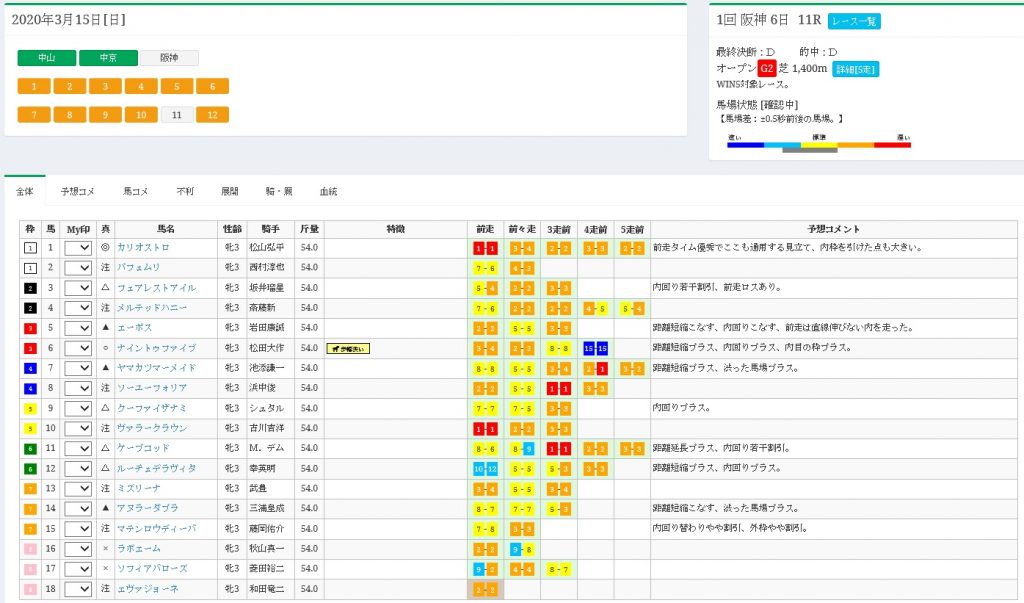This screenshot has width=1024, height=603.
Task: Click the yellow 特徴 badge for ナイントゥファイブ
Action: coord(348,349)
